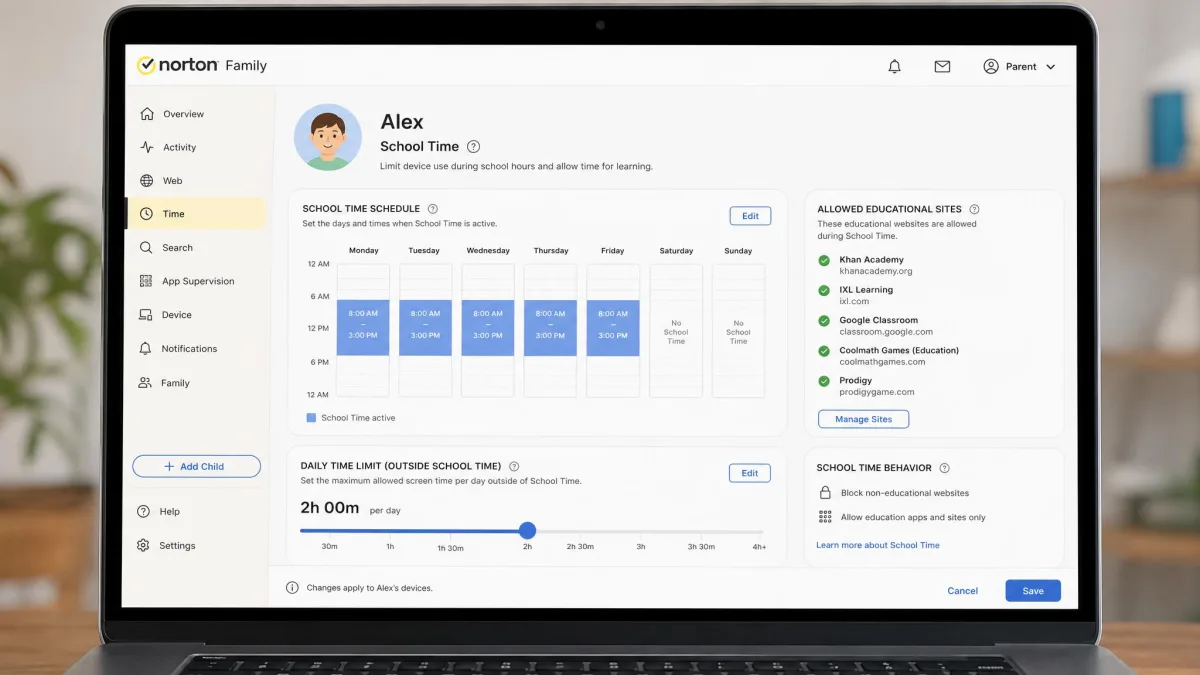Click Sunday's No School Time column

(738, 330)
